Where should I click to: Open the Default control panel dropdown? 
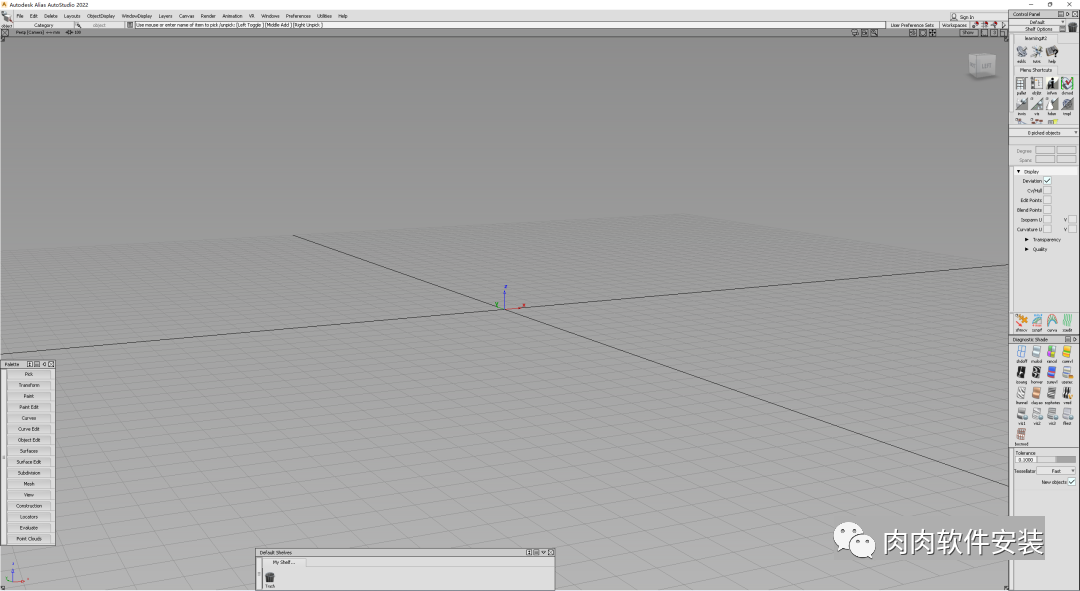pyautogui.click(x=1037, y=22)
